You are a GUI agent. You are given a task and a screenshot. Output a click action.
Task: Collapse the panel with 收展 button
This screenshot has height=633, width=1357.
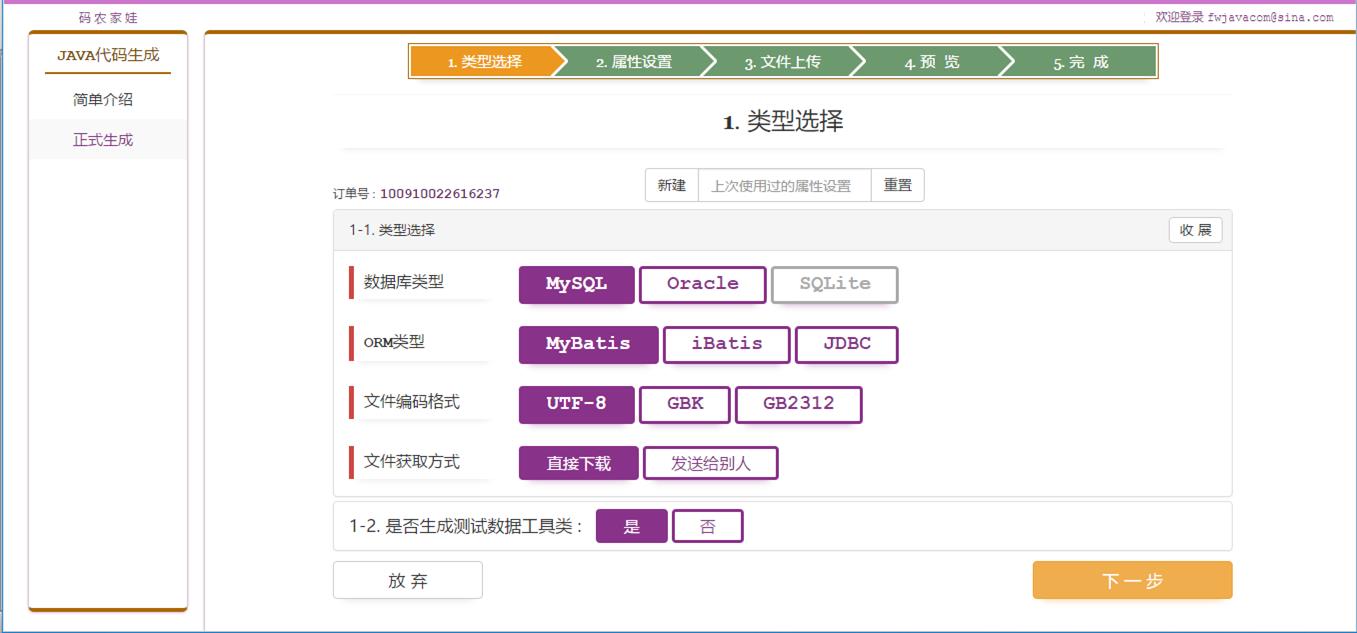tap(1194, 230)
